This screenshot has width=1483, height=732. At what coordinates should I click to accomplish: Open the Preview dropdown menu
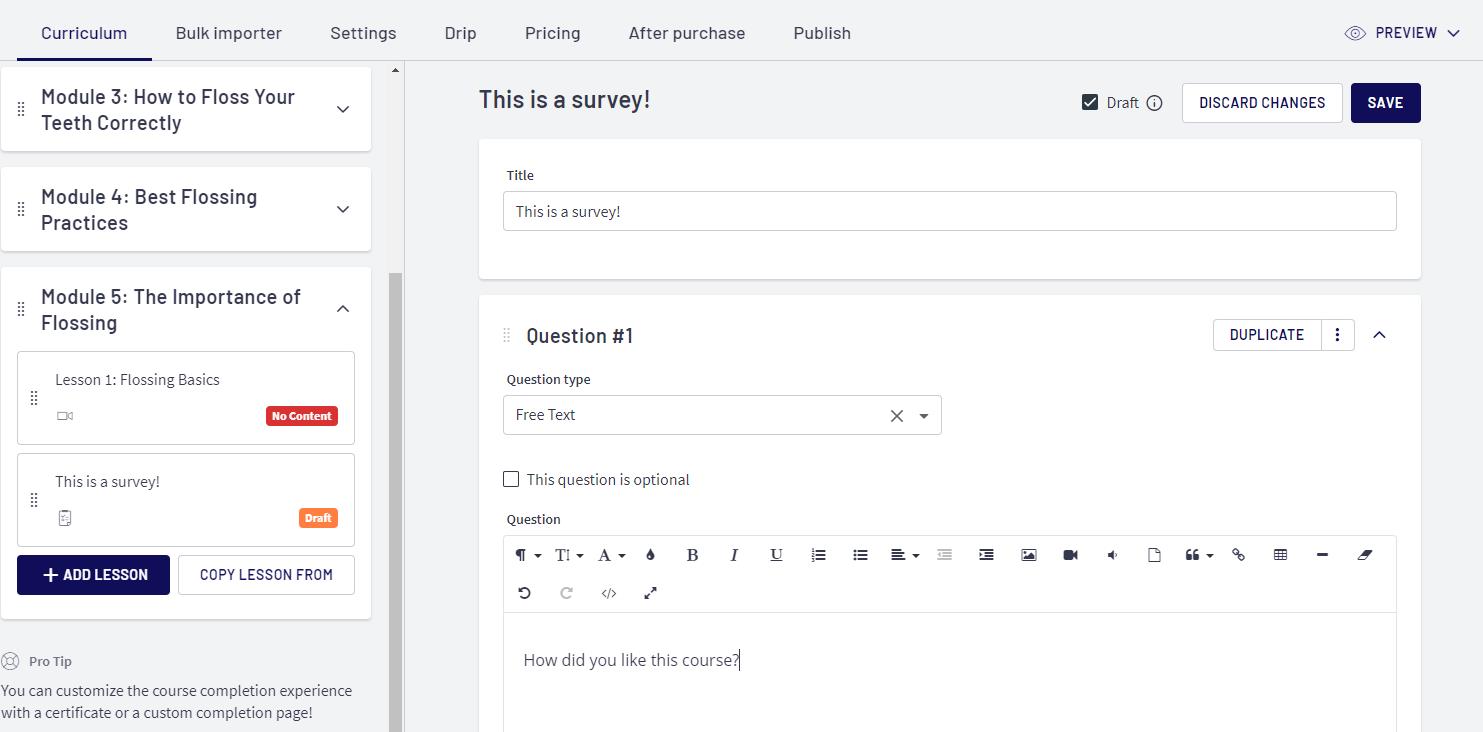coord(1403,33)
